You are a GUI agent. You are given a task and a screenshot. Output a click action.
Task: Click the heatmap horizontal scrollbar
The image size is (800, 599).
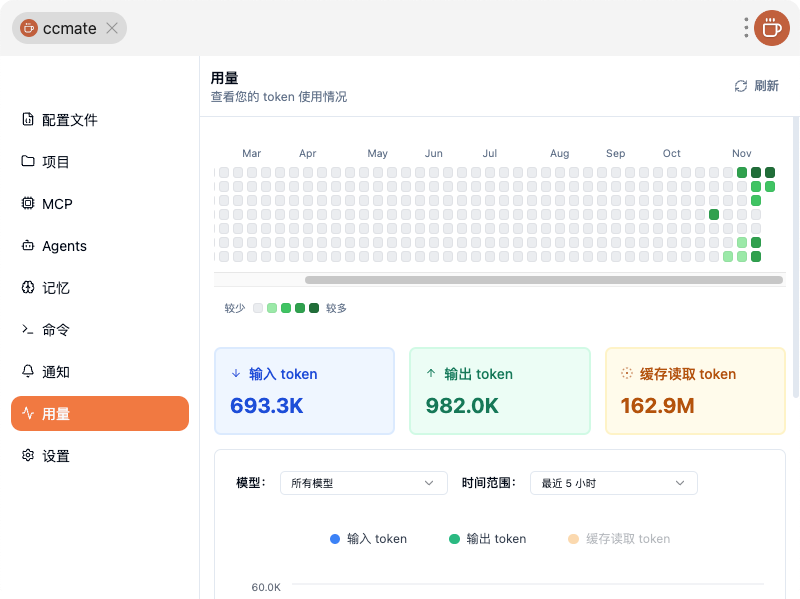pos(543,280)
